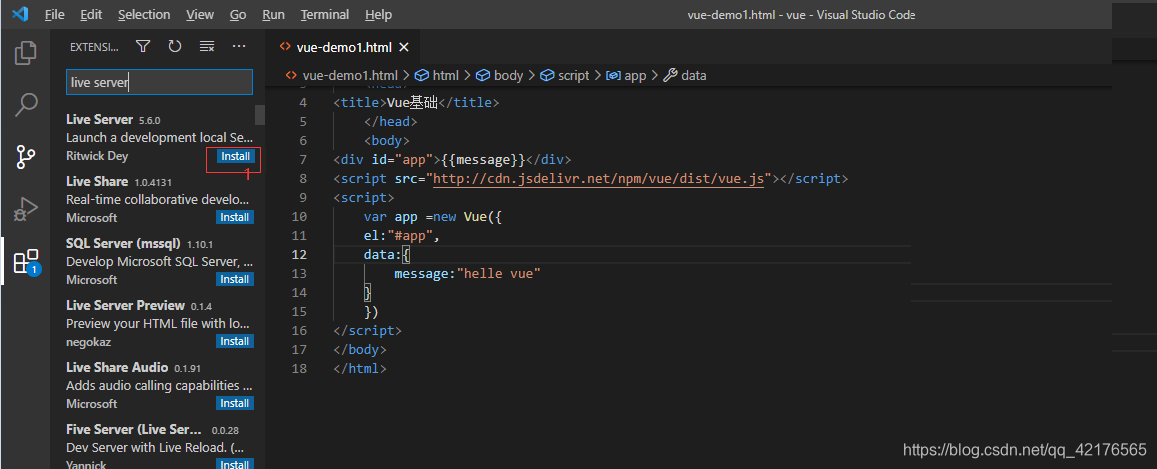Select Five Server (Live Server) extension title
The width and height of the screenshot is (1157, 469).
[134, 429]
